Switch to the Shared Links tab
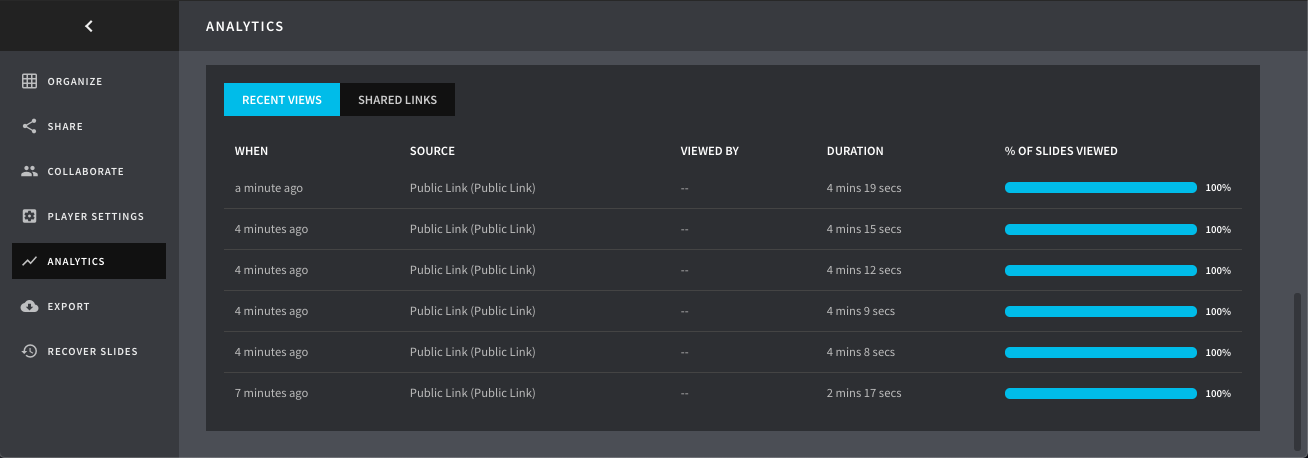This screenshot has height=458, width=1308. tap(397, 100)
